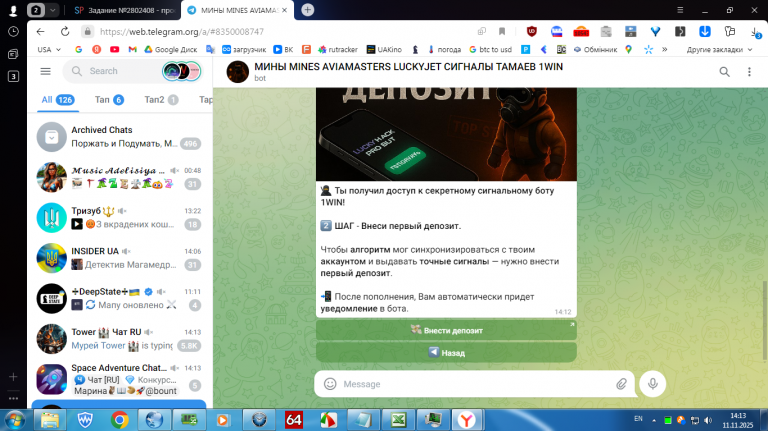Open chat more options three-dot menu

tap(749, 72)
